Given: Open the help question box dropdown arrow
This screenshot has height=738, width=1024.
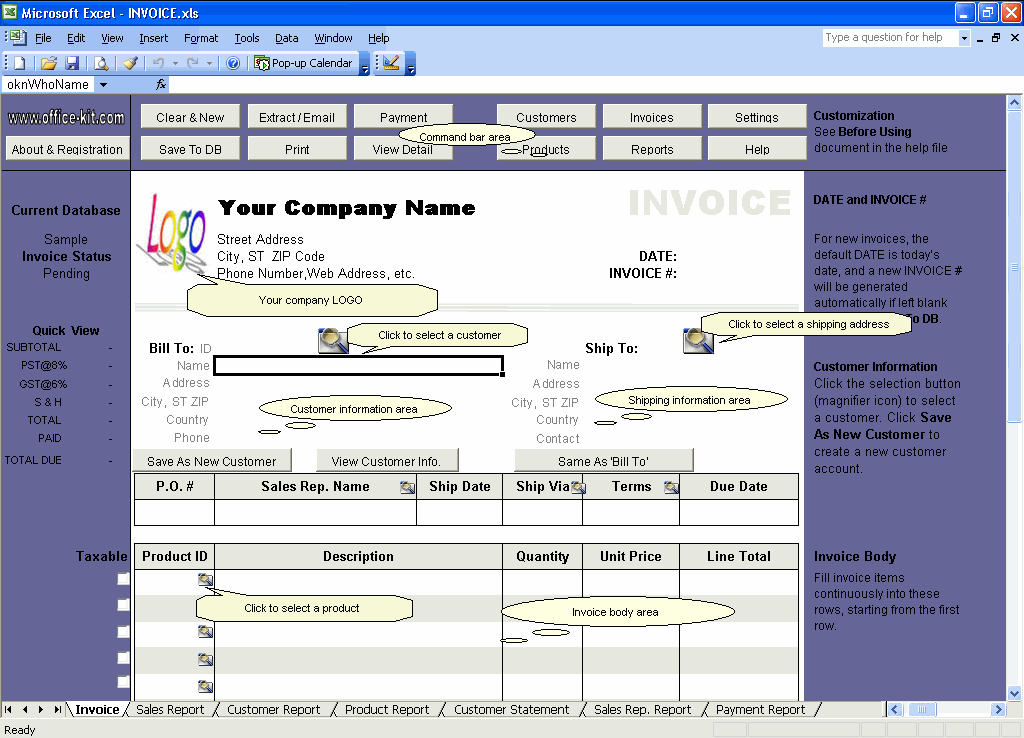Looking at the screenshot, I should (967, 37).
